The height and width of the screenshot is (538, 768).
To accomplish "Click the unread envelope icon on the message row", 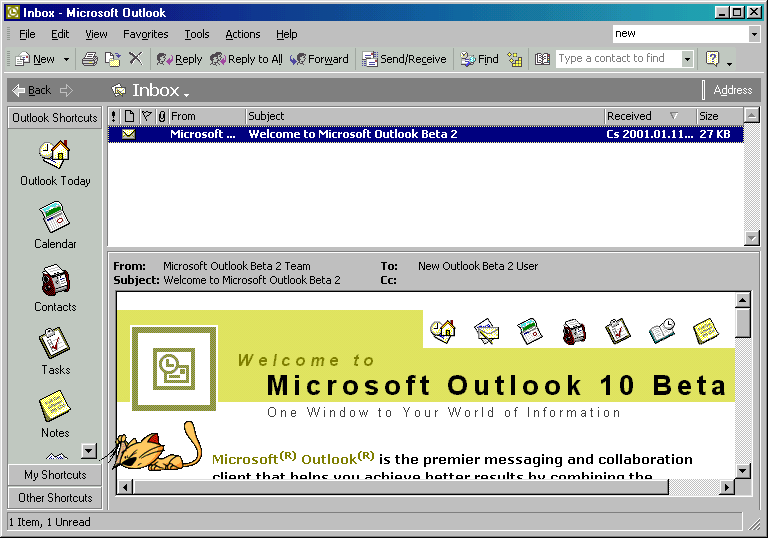I will tap(129, 134).
